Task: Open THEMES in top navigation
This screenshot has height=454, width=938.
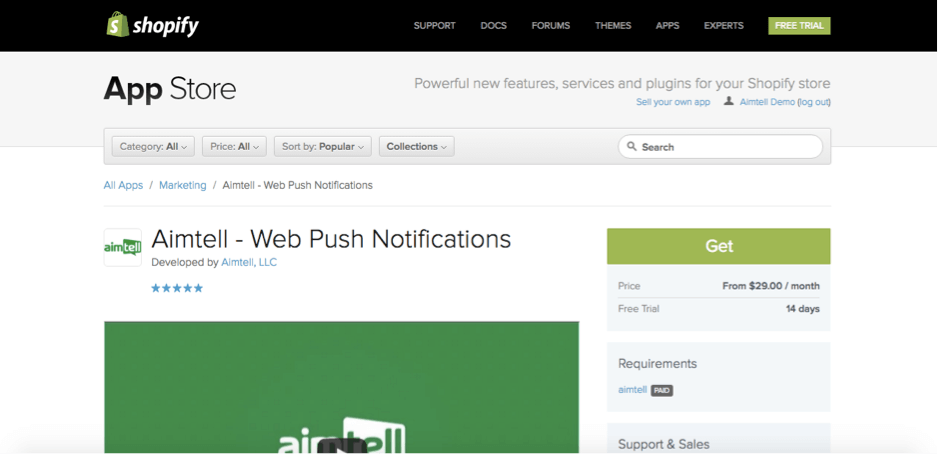Action: point(613,26)
